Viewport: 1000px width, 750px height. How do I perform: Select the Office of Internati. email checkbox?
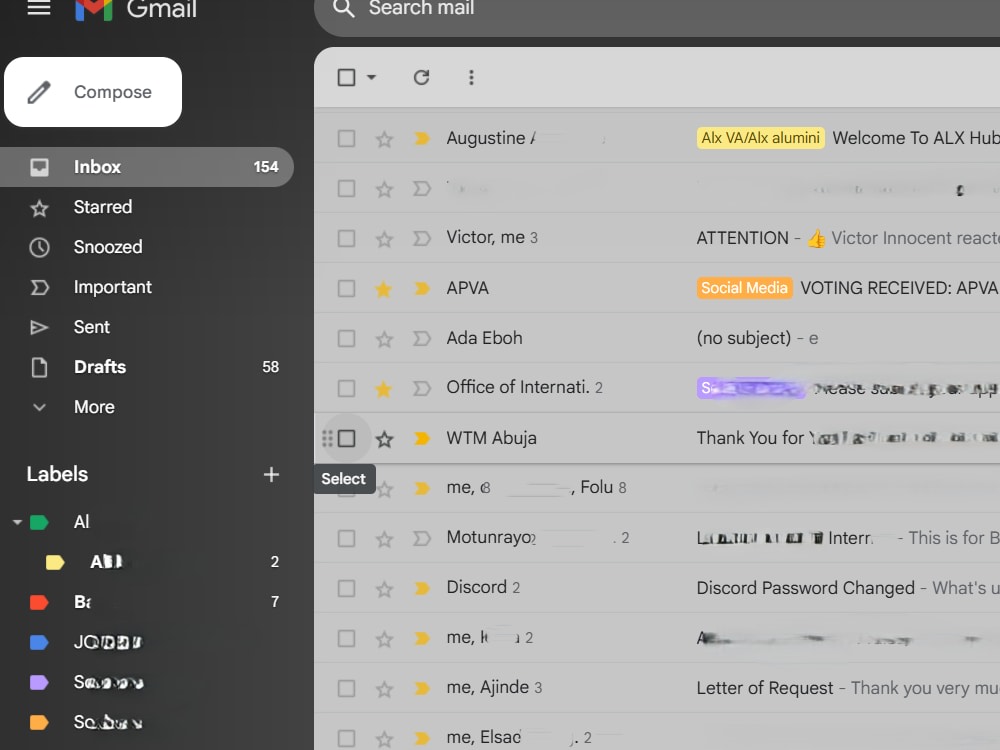point(346,388)
